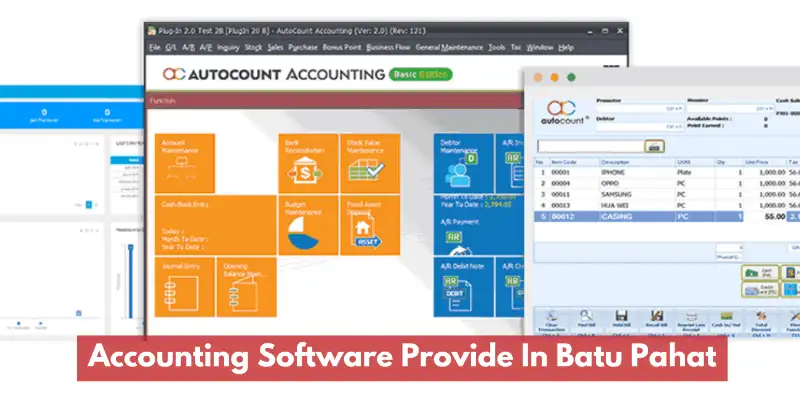Open the Debtor Maintenance tile
Image resolution: width=800 pixels, height=400 pixels.
click(x=464, y=162)
